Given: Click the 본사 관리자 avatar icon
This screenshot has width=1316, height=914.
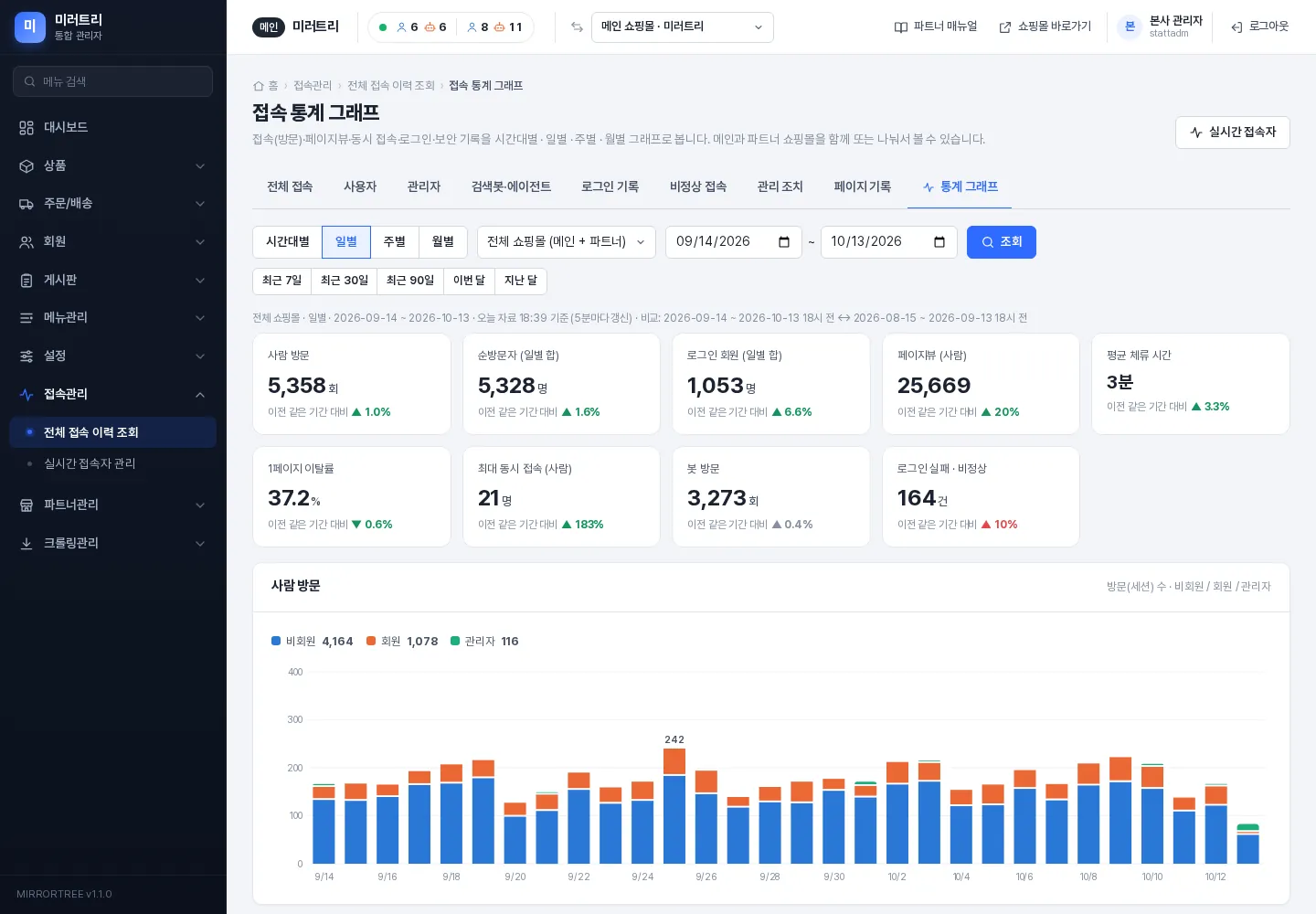Looking at the screenshot, I should click(x=1130, y=27).
